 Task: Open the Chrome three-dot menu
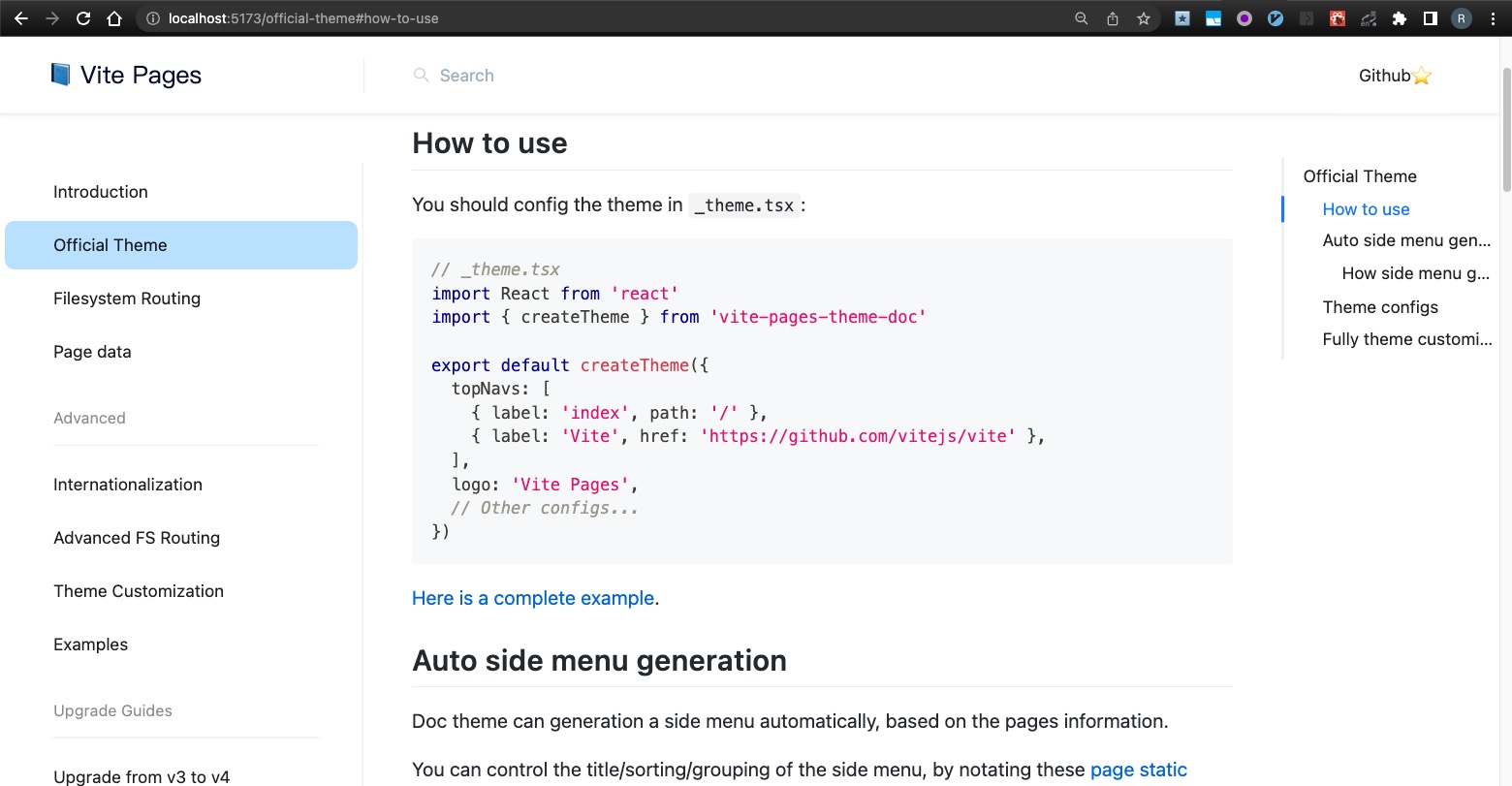click(x=1493, y=18)
